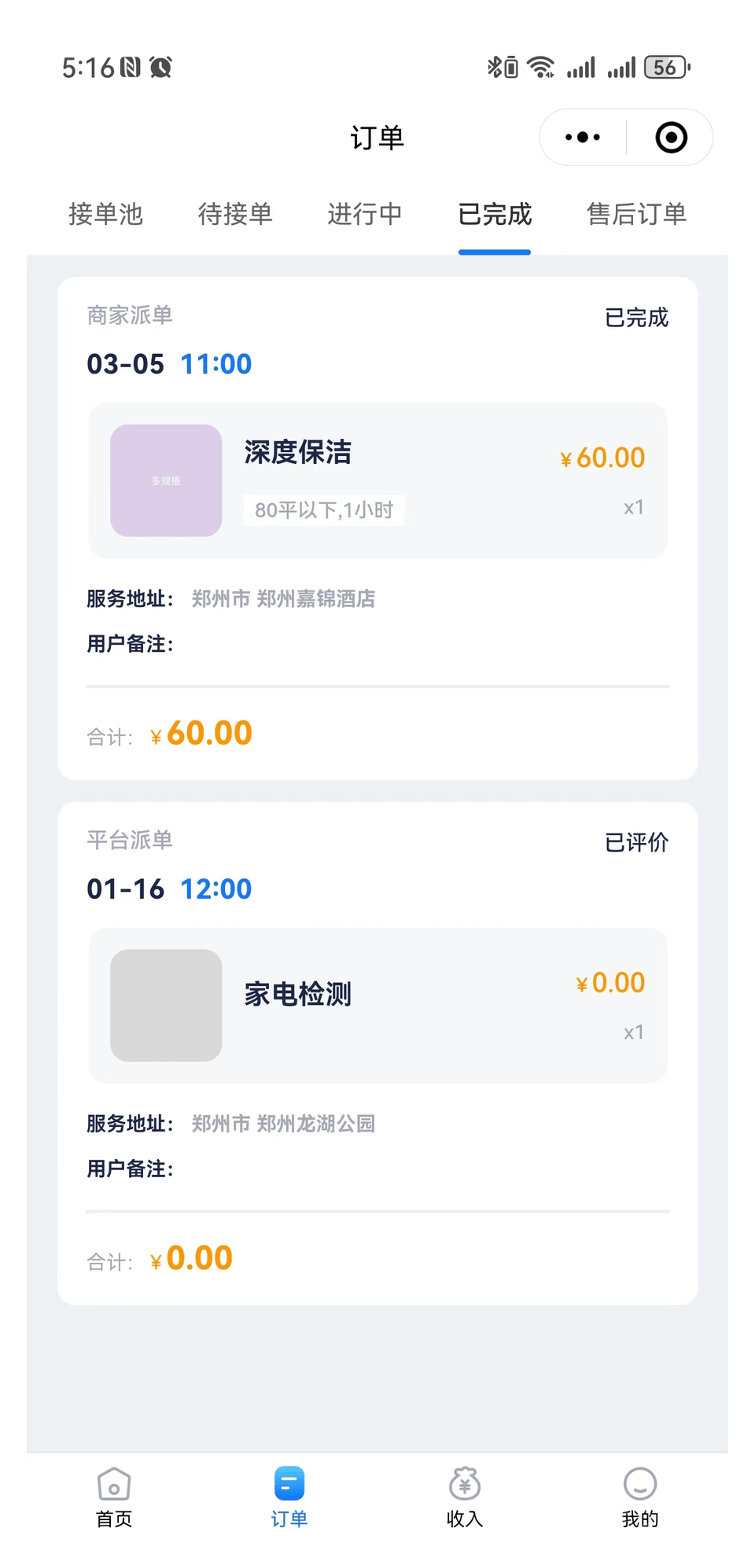Image resolution: width=755 pixels, height=1568 pixels.
Task: Tap the 已评价 status label
Action: [636, 842]
